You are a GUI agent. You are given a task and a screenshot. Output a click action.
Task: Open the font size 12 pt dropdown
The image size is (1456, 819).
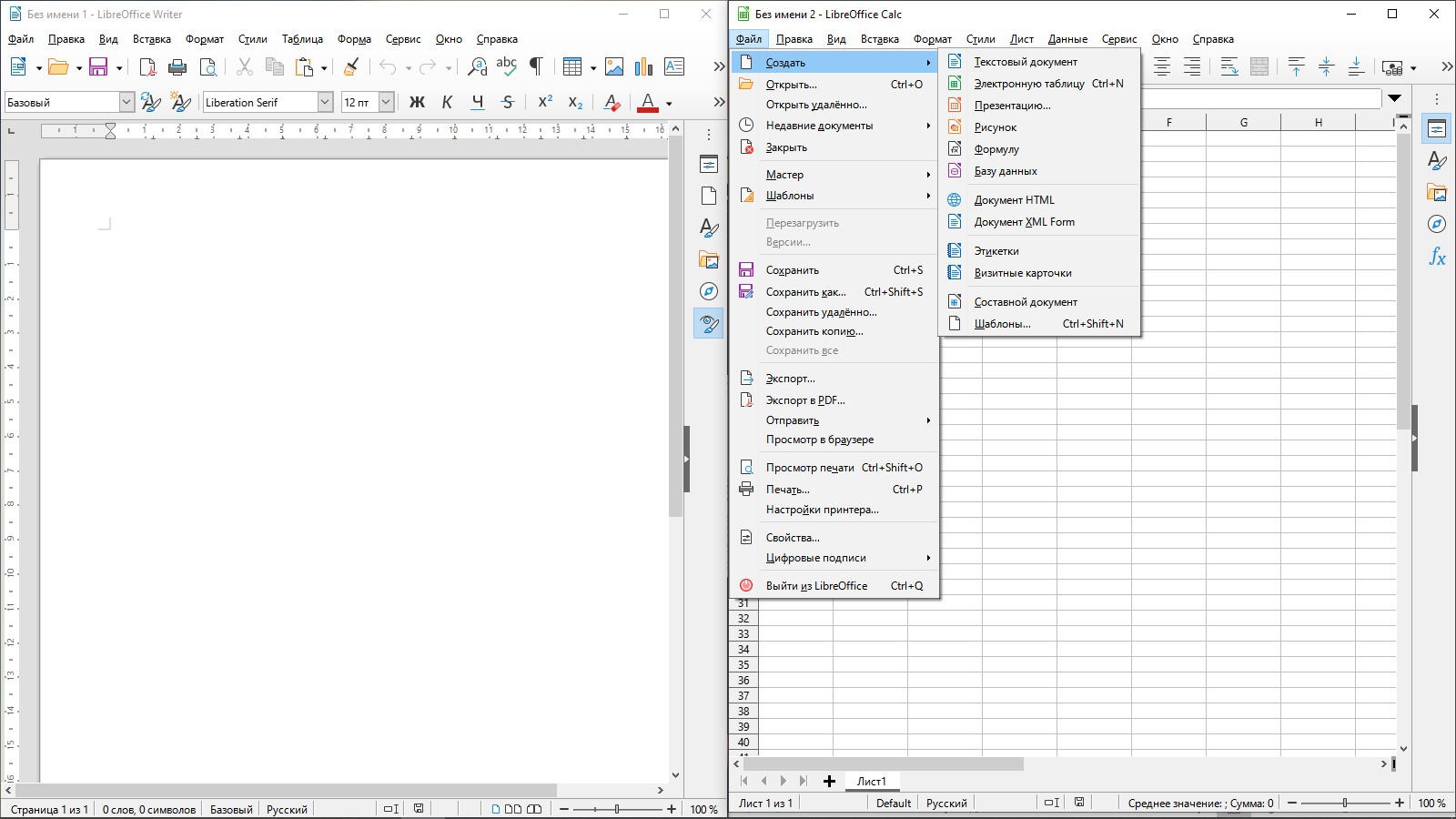pos(386,102)
